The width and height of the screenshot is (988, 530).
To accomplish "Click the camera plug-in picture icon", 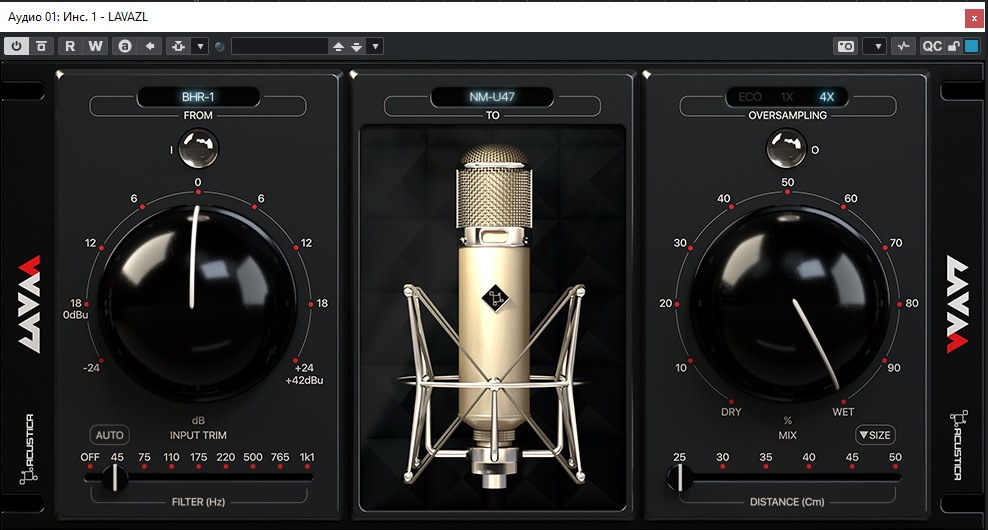I will 846,46.
